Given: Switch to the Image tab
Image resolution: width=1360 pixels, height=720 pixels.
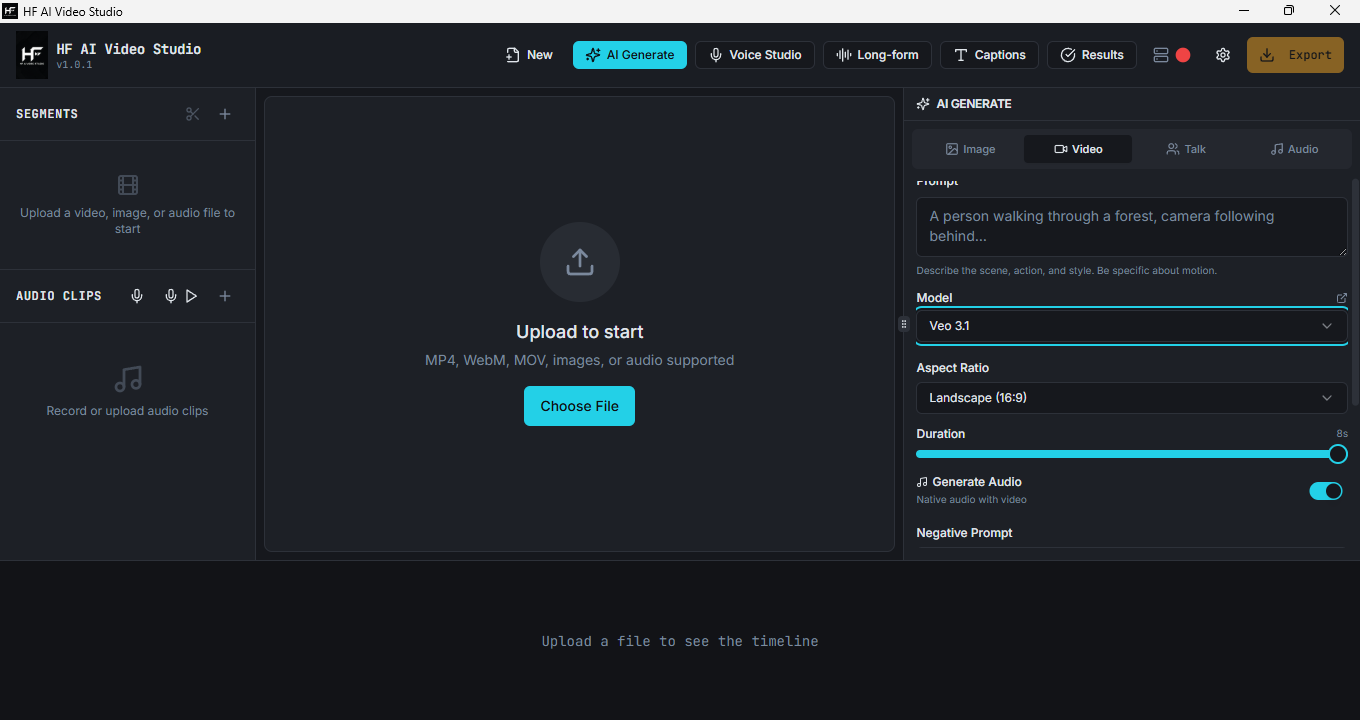Looking at the screenshot, I should pyautogui.click(x=970, y=149).
